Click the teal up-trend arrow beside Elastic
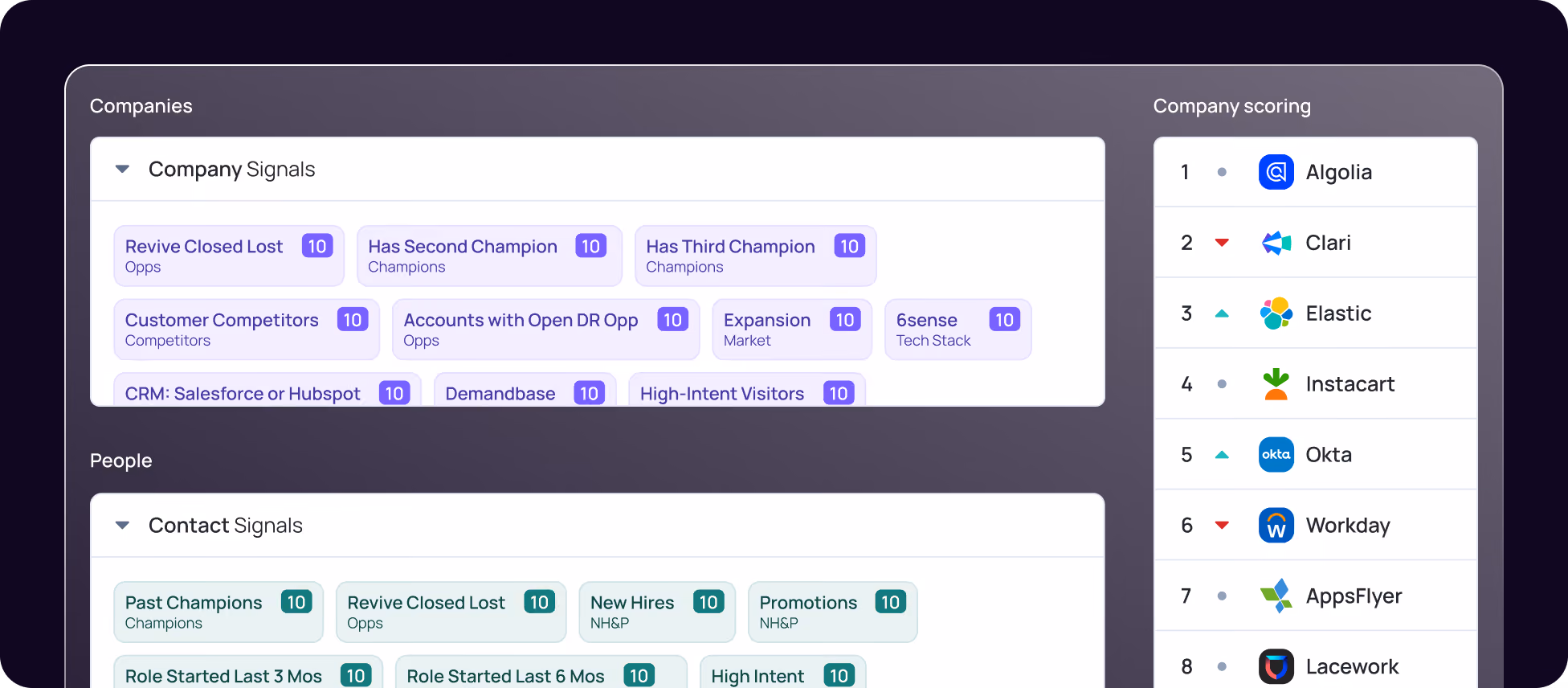 1222,313
